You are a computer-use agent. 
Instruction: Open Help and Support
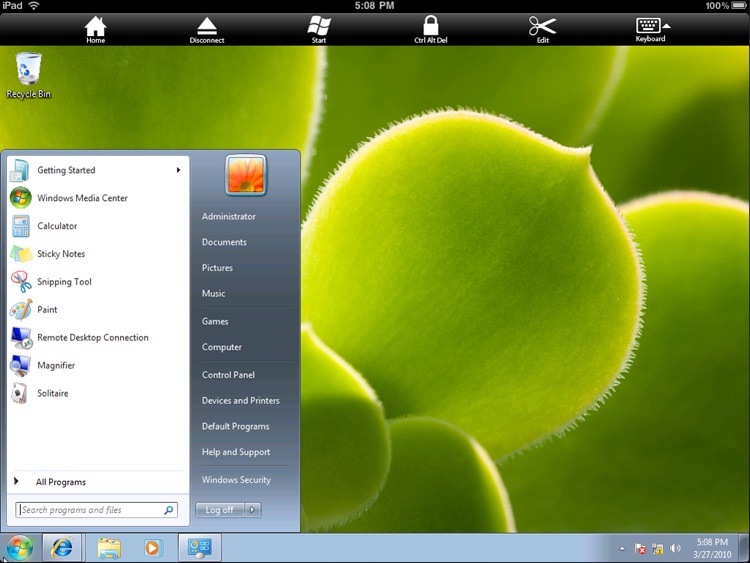(236, 452)
